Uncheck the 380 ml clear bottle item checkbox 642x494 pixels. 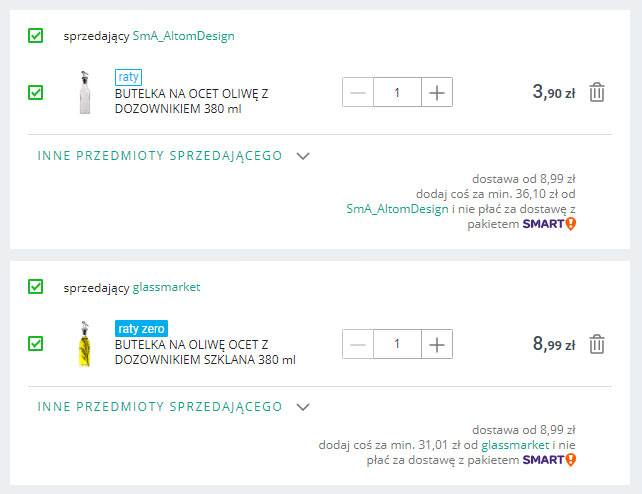click(x=36, y=92)
